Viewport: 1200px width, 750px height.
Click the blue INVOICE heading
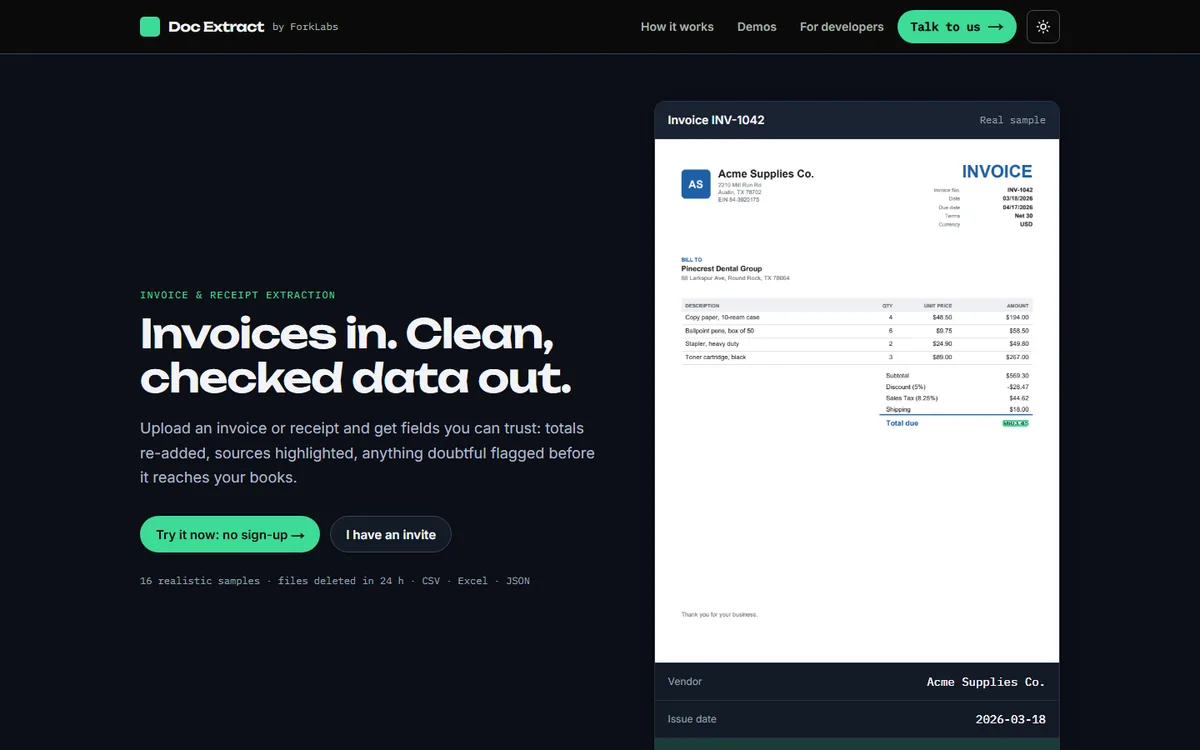click(997, 172)
